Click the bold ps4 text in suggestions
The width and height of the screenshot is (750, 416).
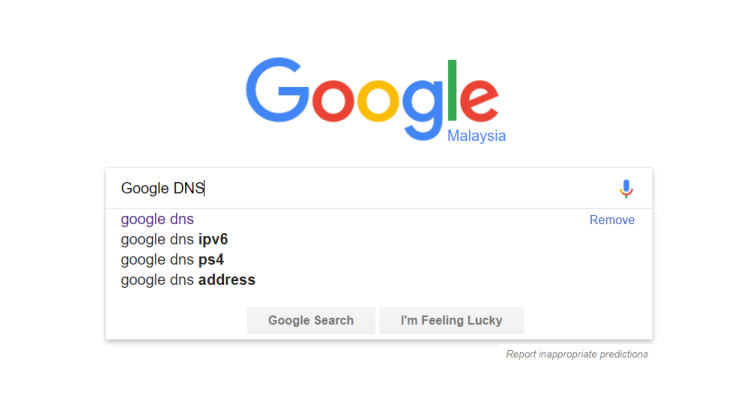coord(211,260)
